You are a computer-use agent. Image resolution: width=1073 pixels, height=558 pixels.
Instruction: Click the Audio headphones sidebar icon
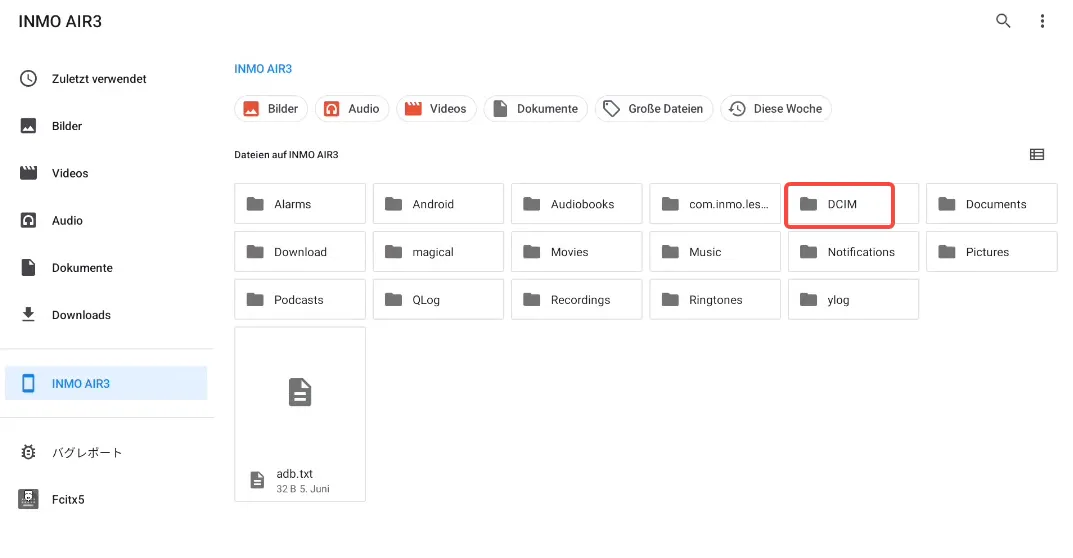(29, 220)
